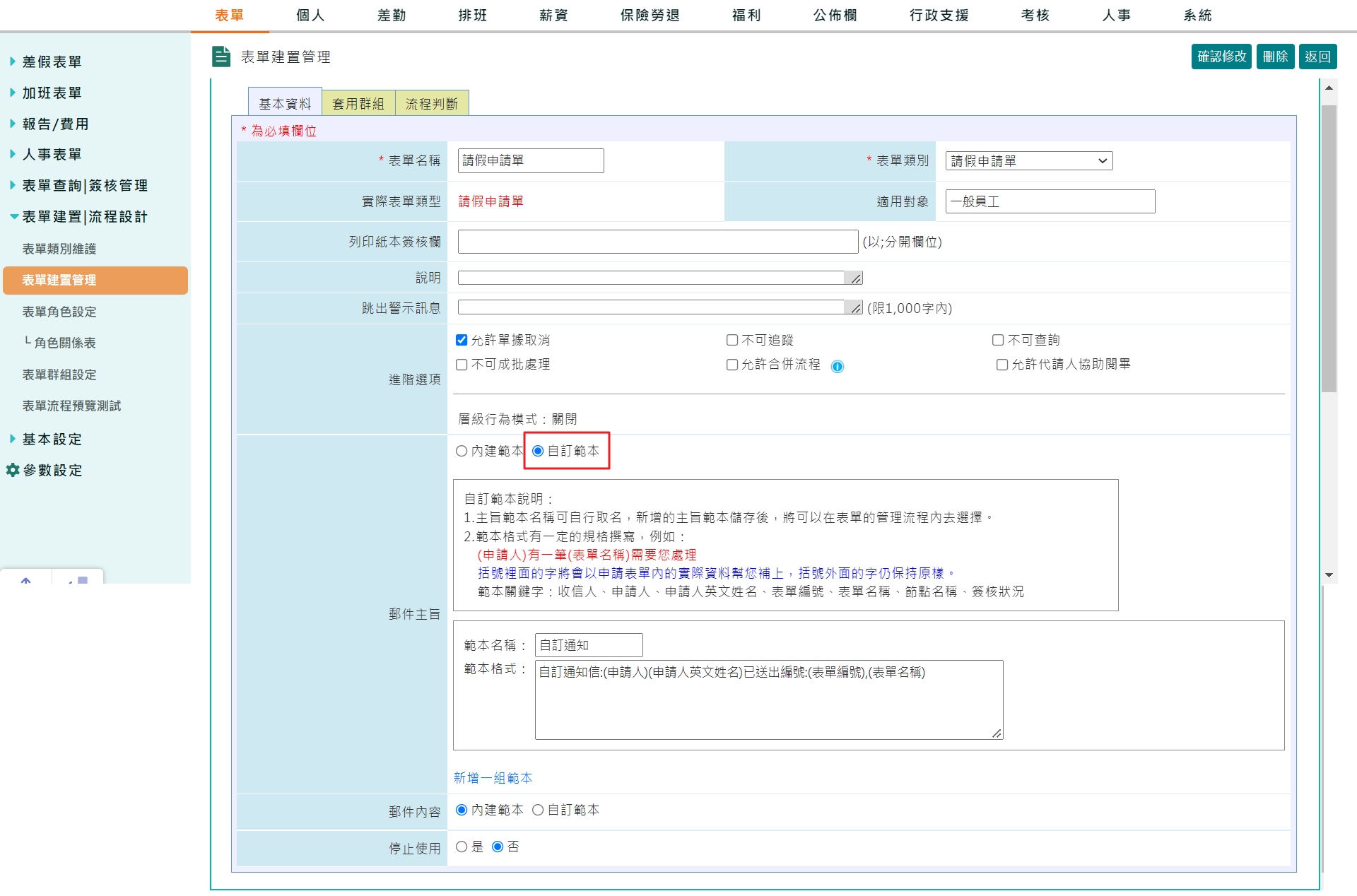Switch to the 套用群組 tab
The width and height of the screenshot is (1357, 896).
(x=359, y=102)
